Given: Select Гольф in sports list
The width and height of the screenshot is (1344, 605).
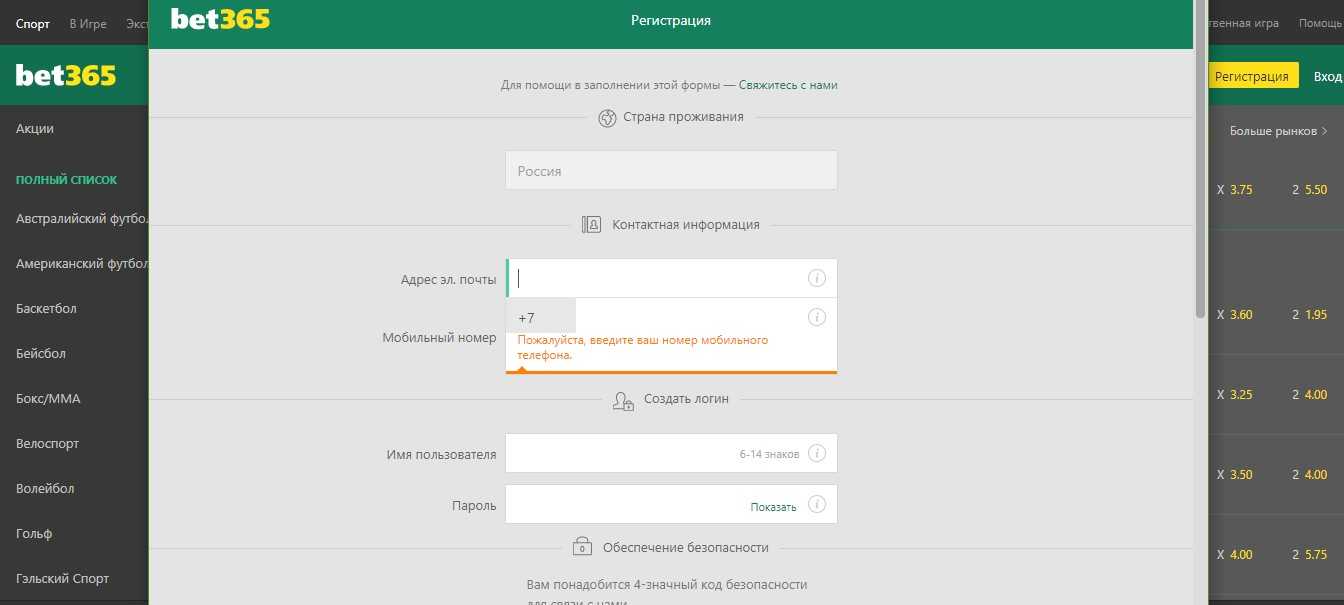Looking at the screenshot, I should pos(34,533).
